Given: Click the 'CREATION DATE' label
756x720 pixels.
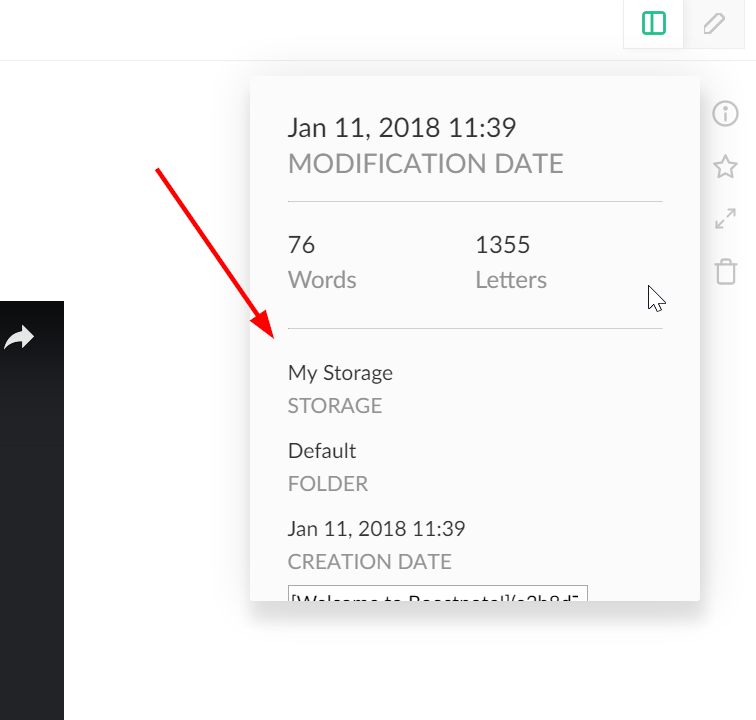Looking at the screenshot, I should coord(370,562).
